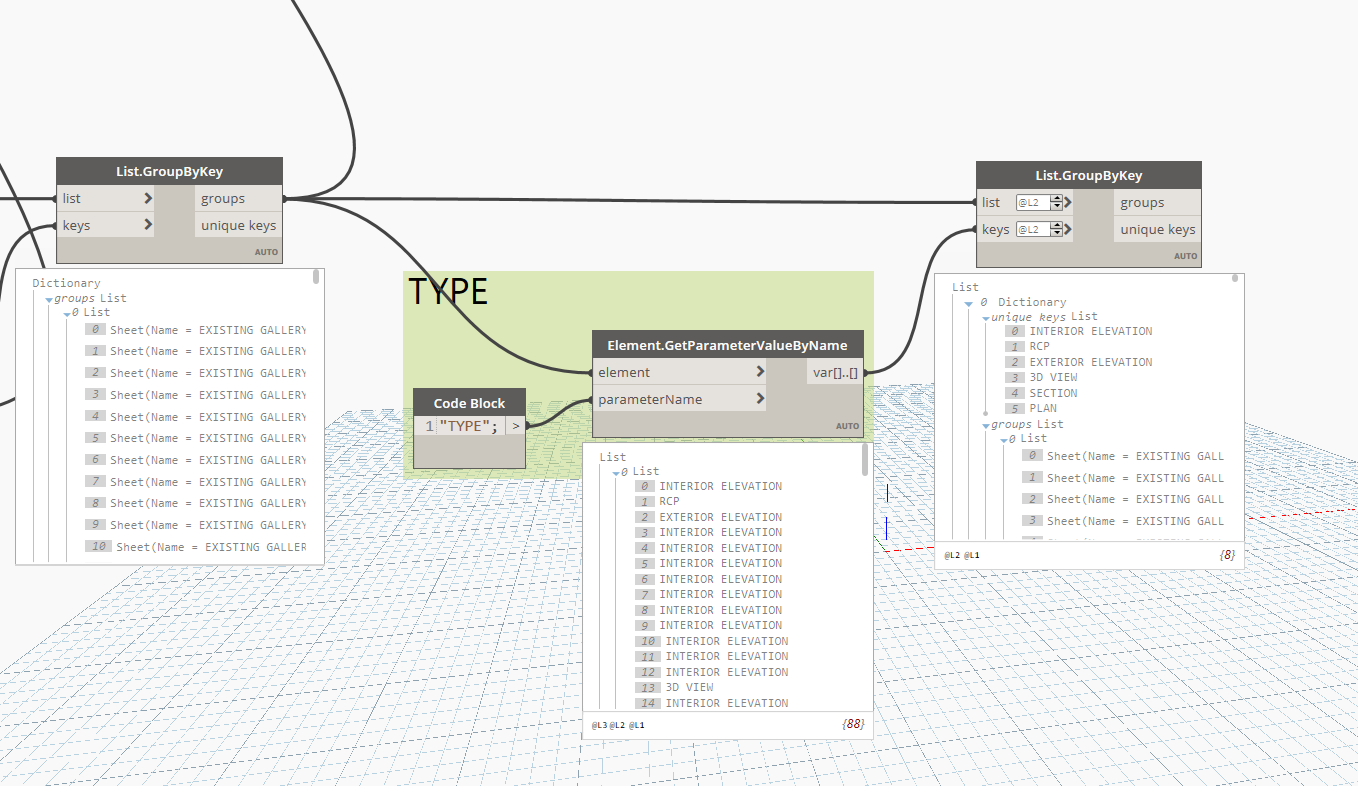Select the Code Block node header

pyautogui.click(x=469, y=403)
